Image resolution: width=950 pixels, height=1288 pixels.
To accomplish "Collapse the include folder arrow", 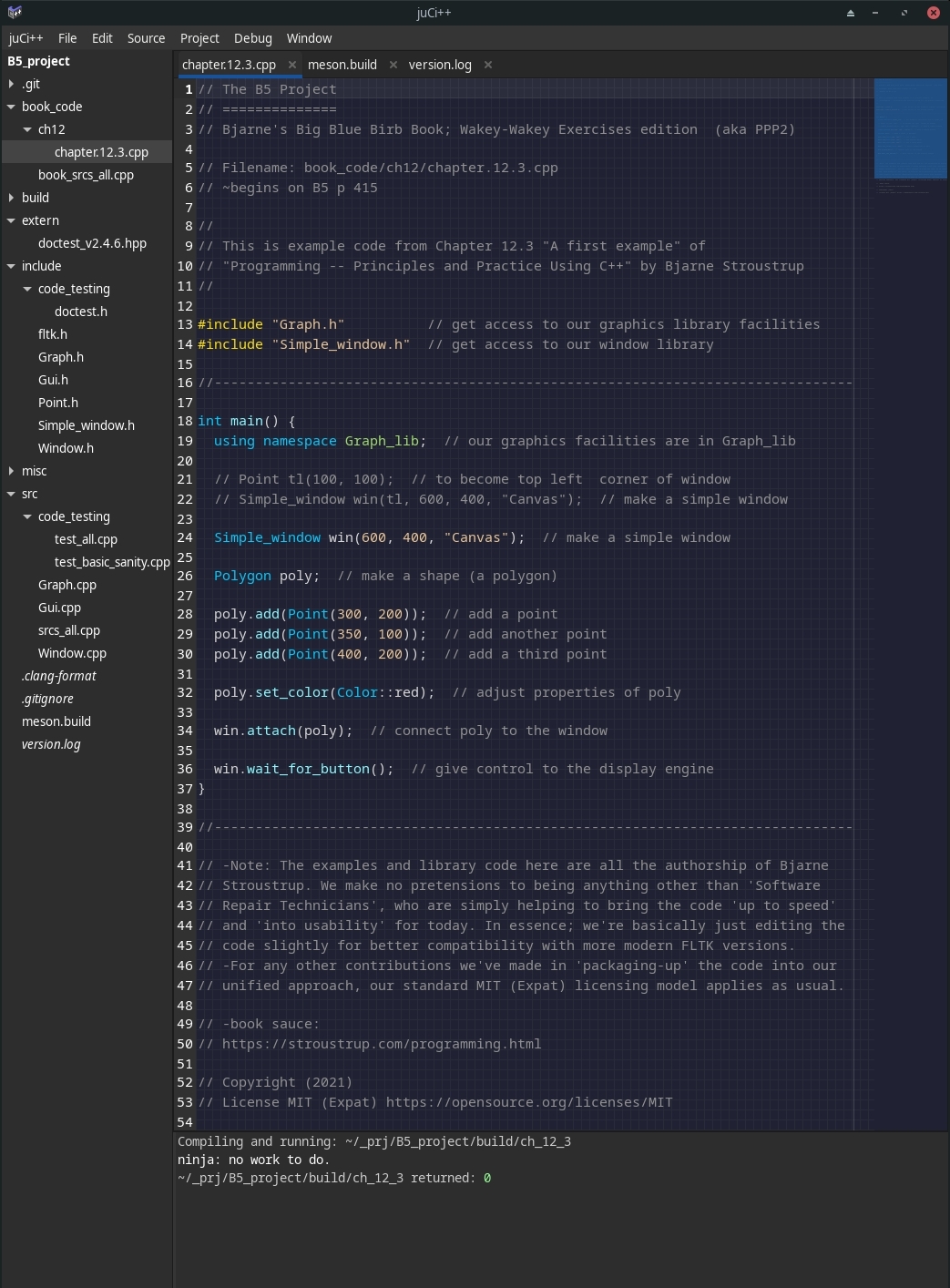I will pyautogui.click(x=11, y=266).
